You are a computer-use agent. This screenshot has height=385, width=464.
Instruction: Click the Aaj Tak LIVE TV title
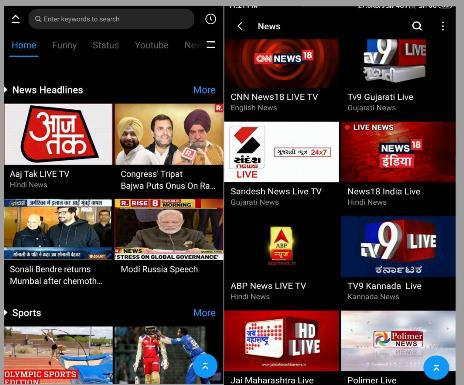pos(39,174)
